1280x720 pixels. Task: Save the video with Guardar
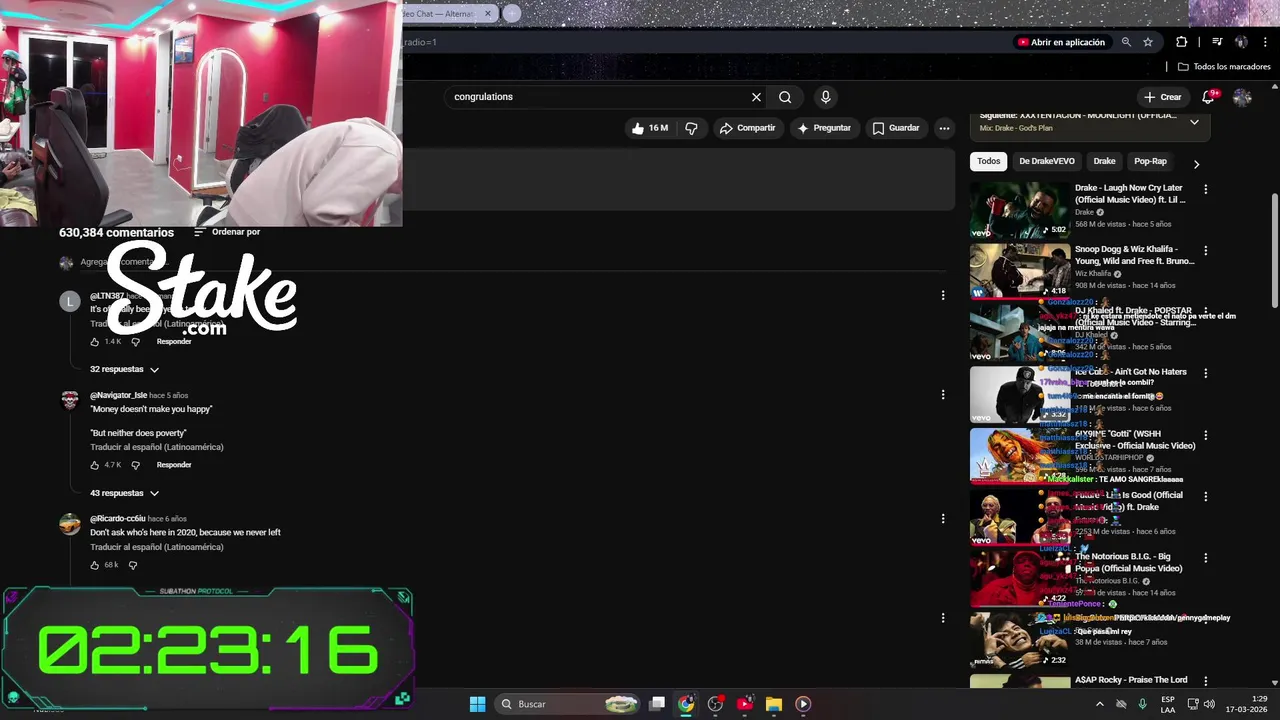click(895, 128)
